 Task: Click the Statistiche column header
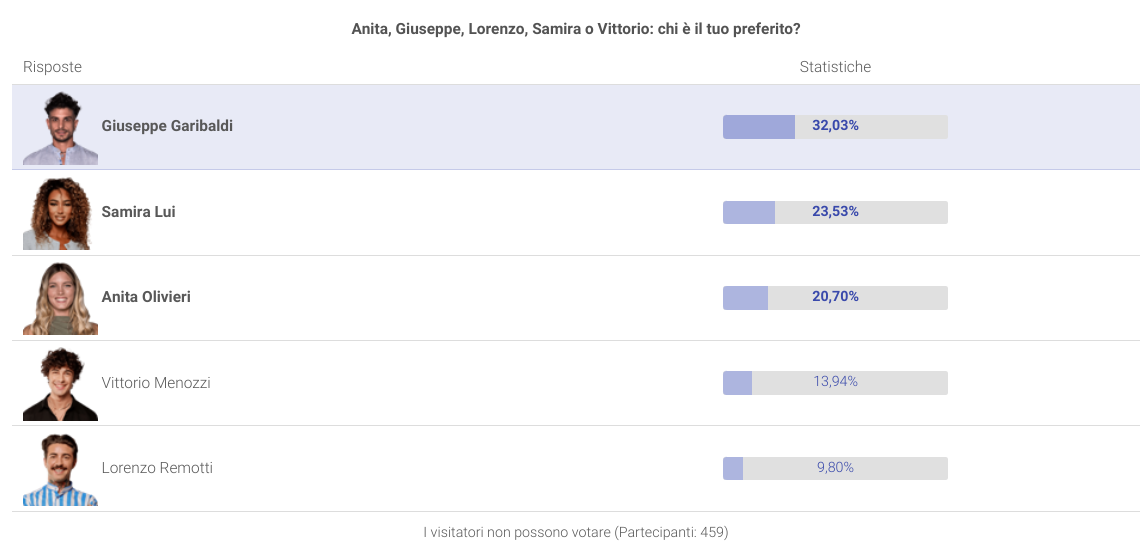835,67
